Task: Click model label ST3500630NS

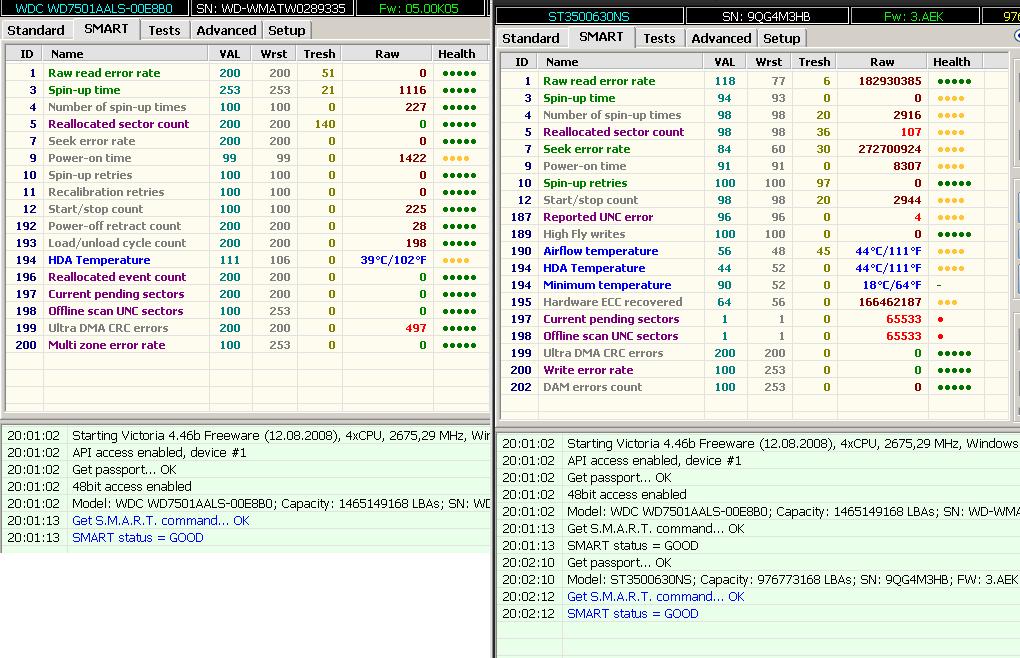Action: tap(589, 16)
